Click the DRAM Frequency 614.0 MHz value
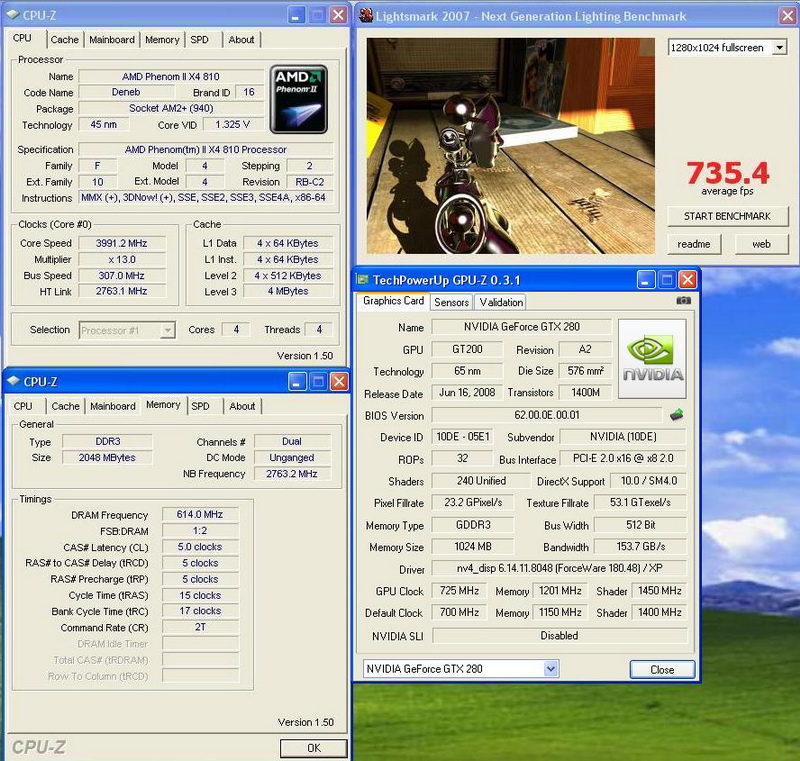Screen dimensions: 800x761 pos(200,515)
